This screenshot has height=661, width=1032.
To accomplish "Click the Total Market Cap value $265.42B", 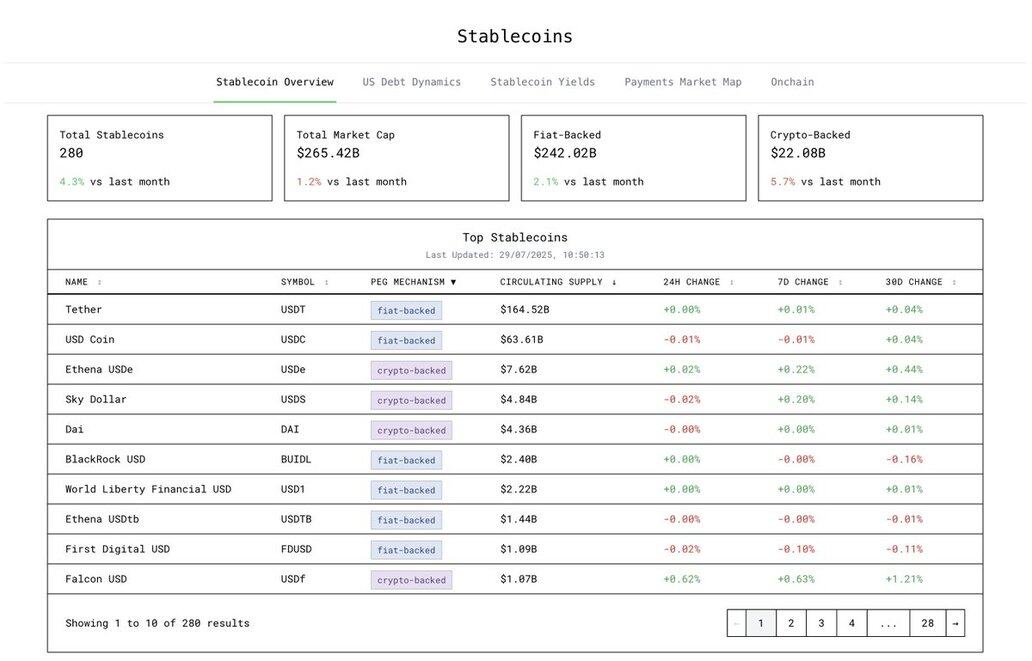I will (328, 153).
